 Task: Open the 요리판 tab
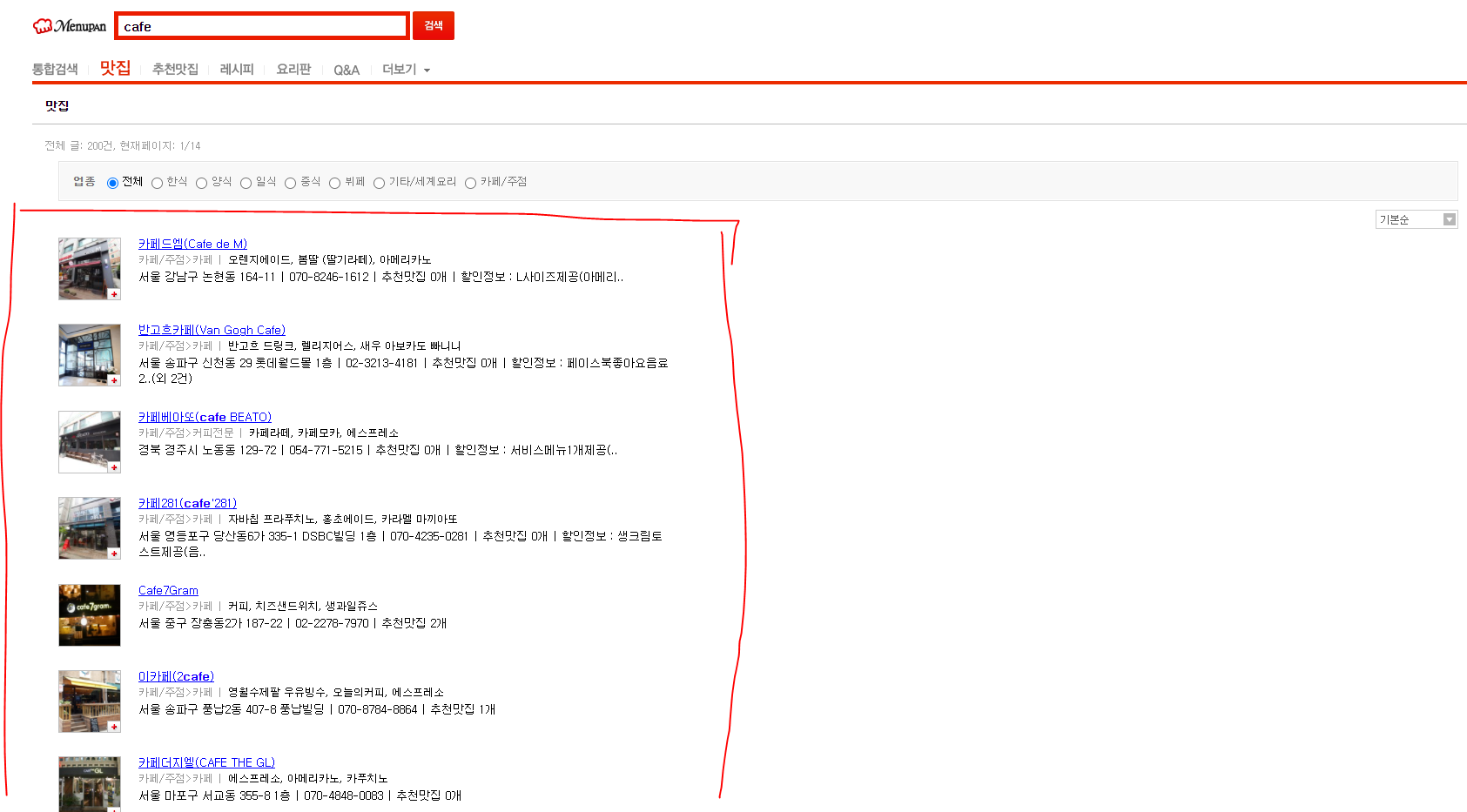pos(293,69)
